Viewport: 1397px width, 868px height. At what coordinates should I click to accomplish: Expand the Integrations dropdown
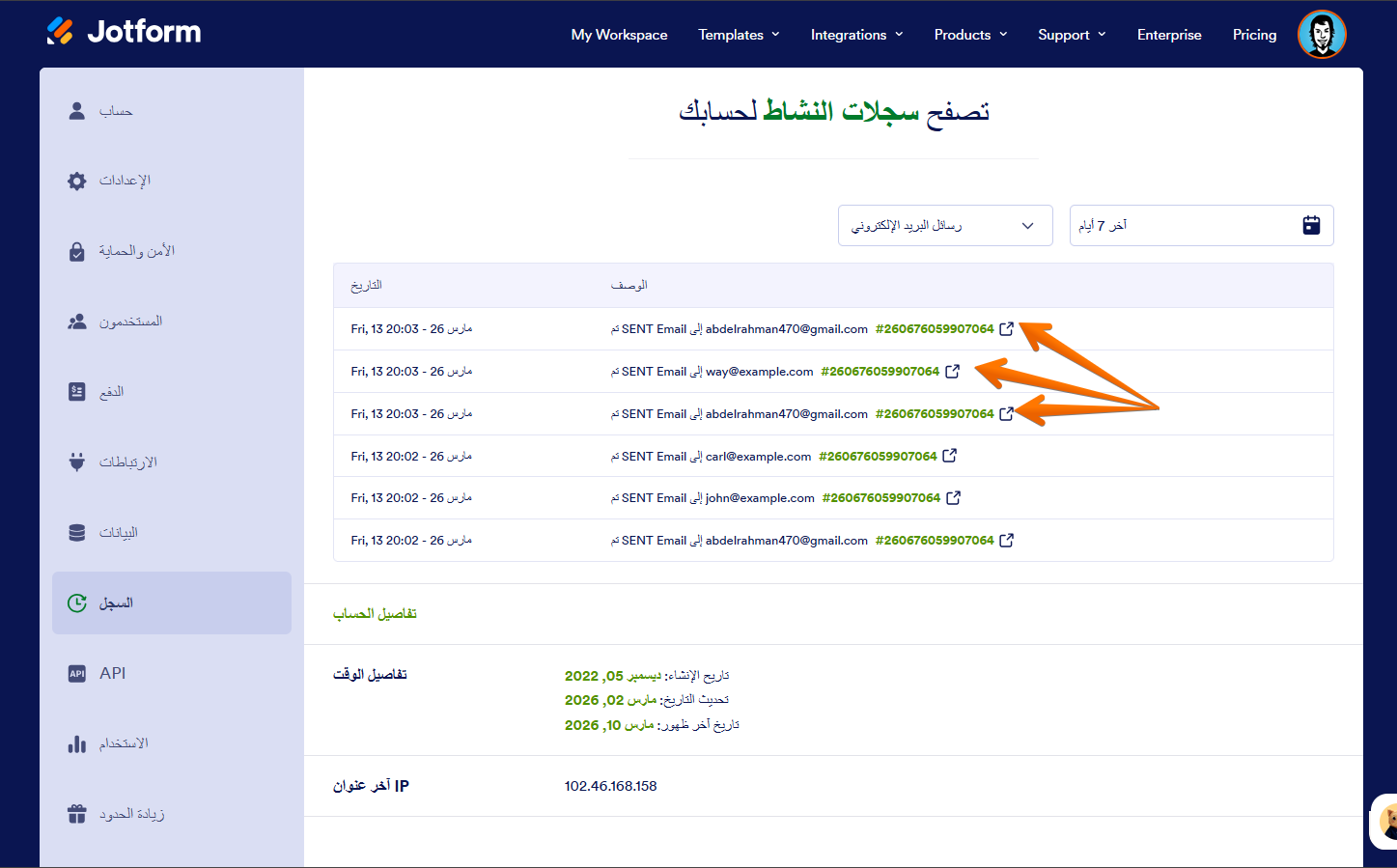pyautogui.click(x=856, y=35)
